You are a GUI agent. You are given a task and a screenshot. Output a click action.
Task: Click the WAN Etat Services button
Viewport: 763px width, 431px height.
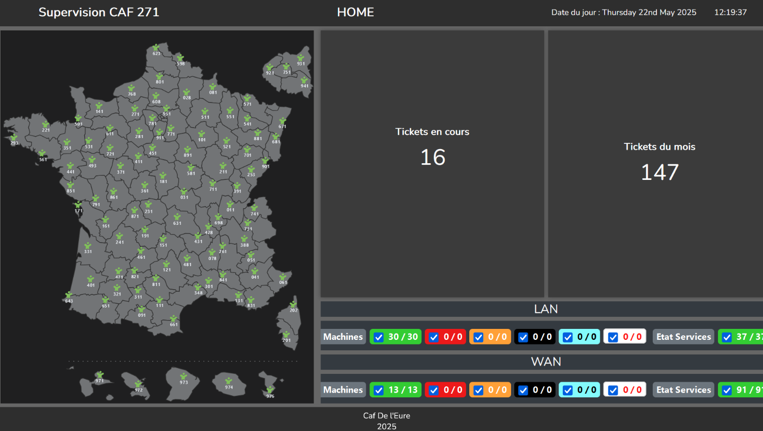(683, 390)
